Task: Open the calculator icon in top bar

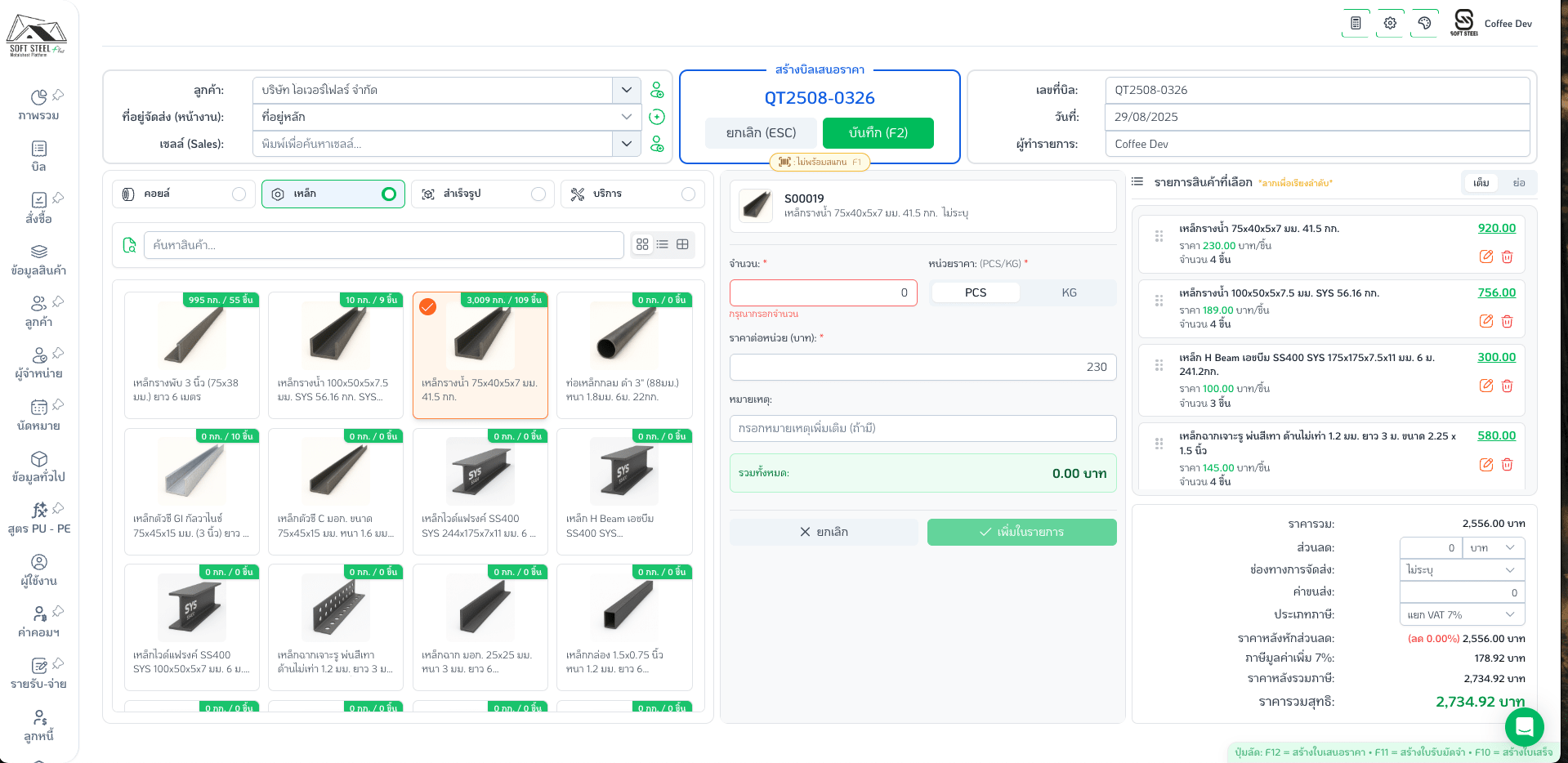Action: 1356,23
